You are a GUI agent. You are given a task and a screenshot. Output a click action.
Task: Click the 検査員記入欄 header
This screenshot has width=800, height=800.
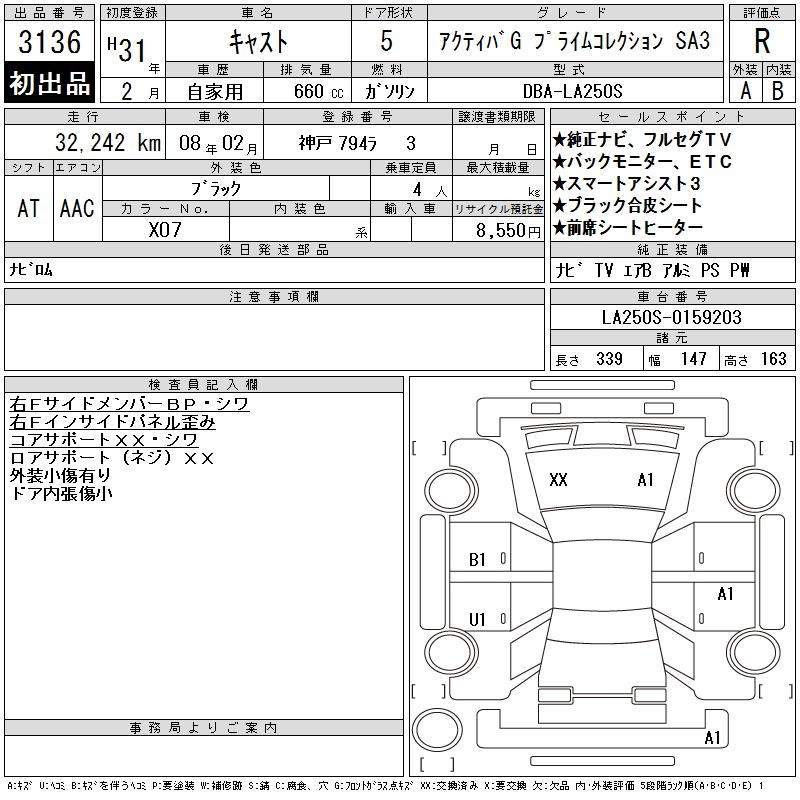(204, 384)
